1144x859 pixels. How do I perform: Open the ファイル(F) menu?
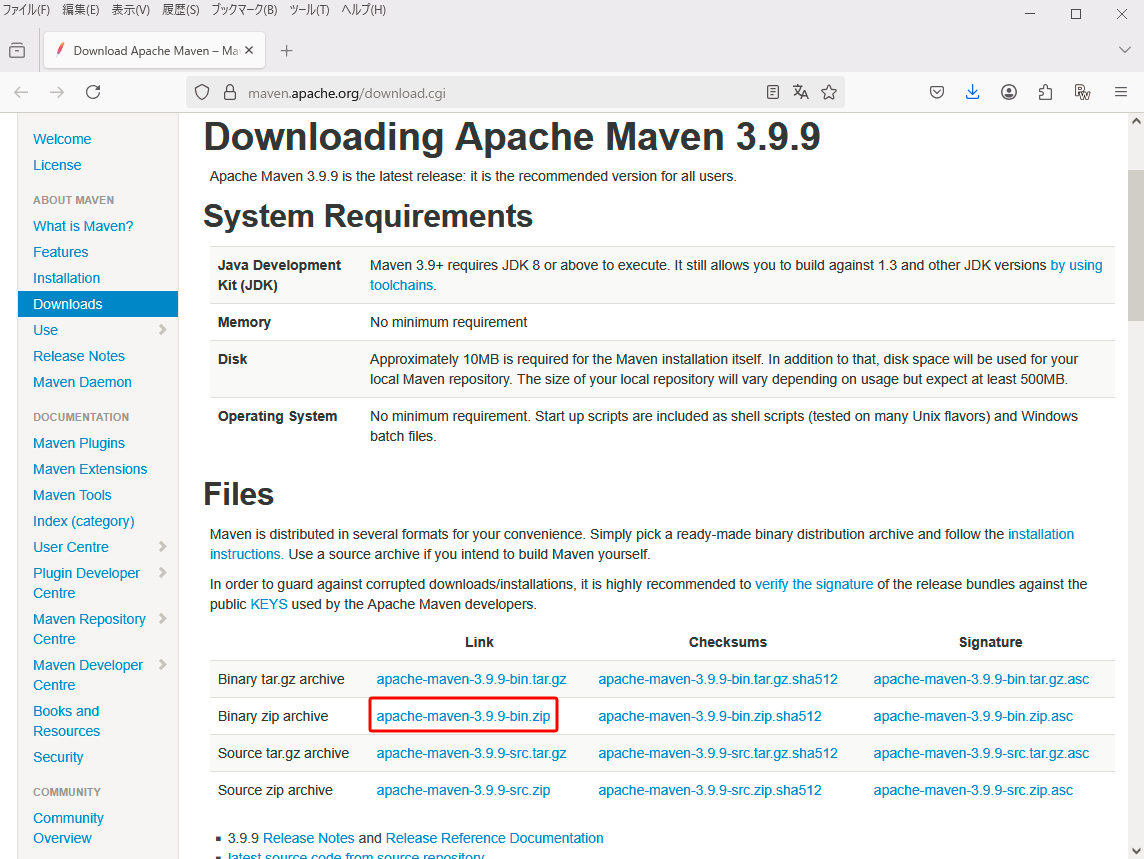(26, 10)
